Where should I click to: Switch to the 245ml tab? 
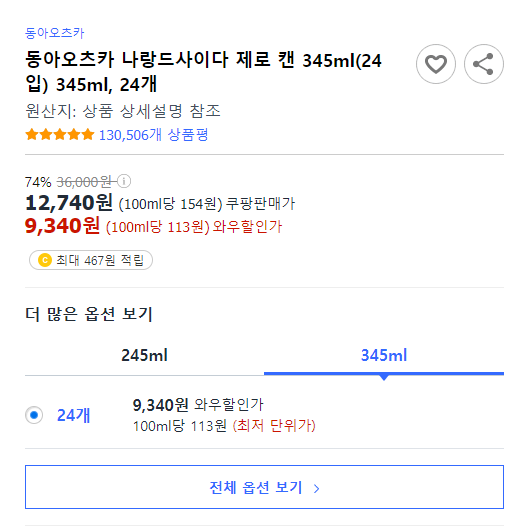[144, 355]
